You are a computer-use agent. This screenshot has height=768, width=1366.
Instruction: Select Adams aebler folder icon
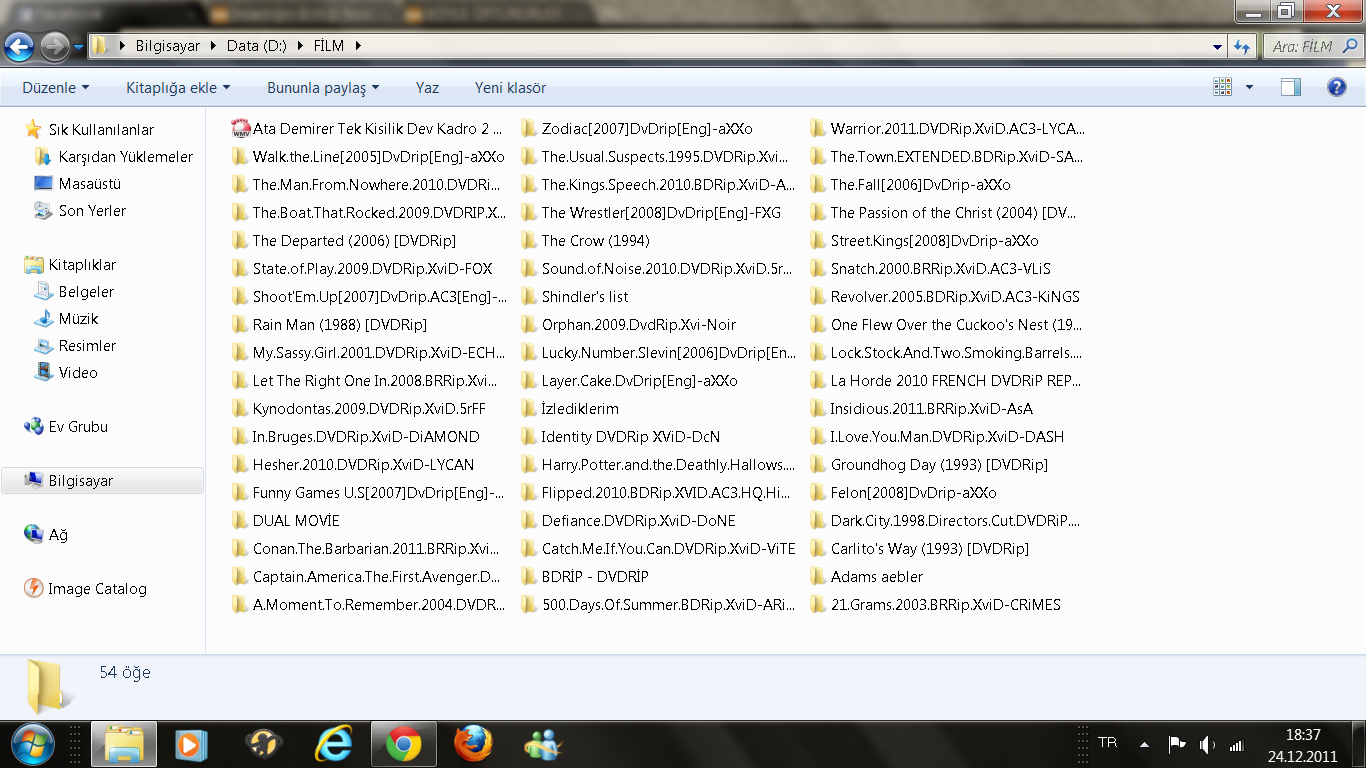click(818, 577)
